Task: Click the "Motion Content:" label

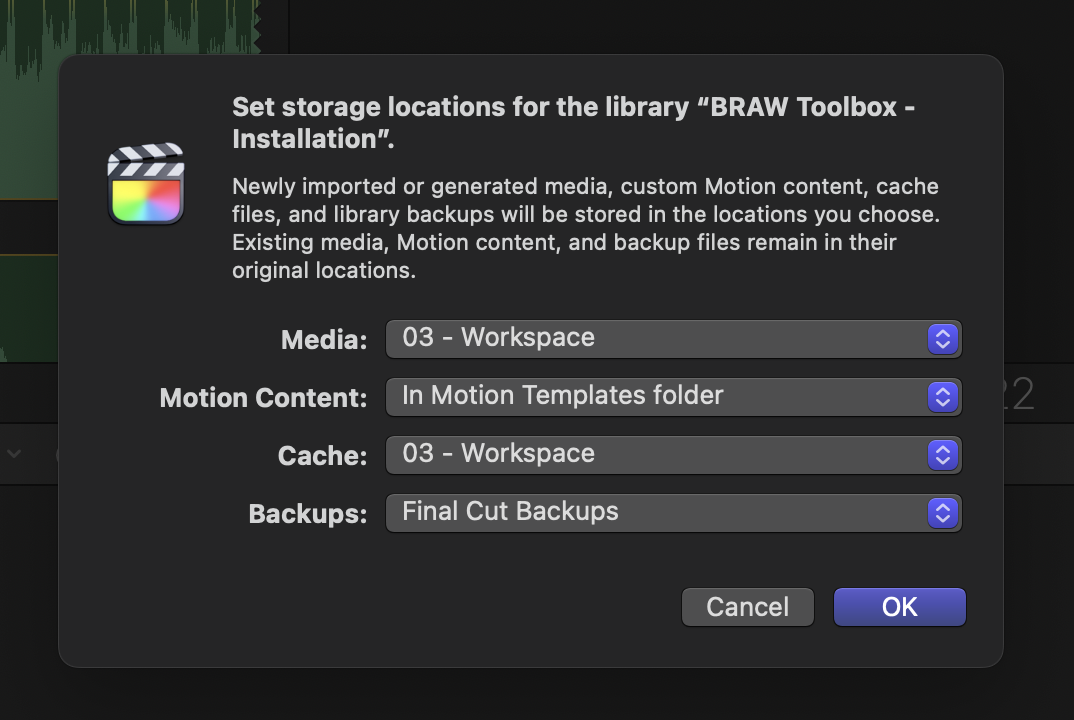Action: tap(264, 398)
